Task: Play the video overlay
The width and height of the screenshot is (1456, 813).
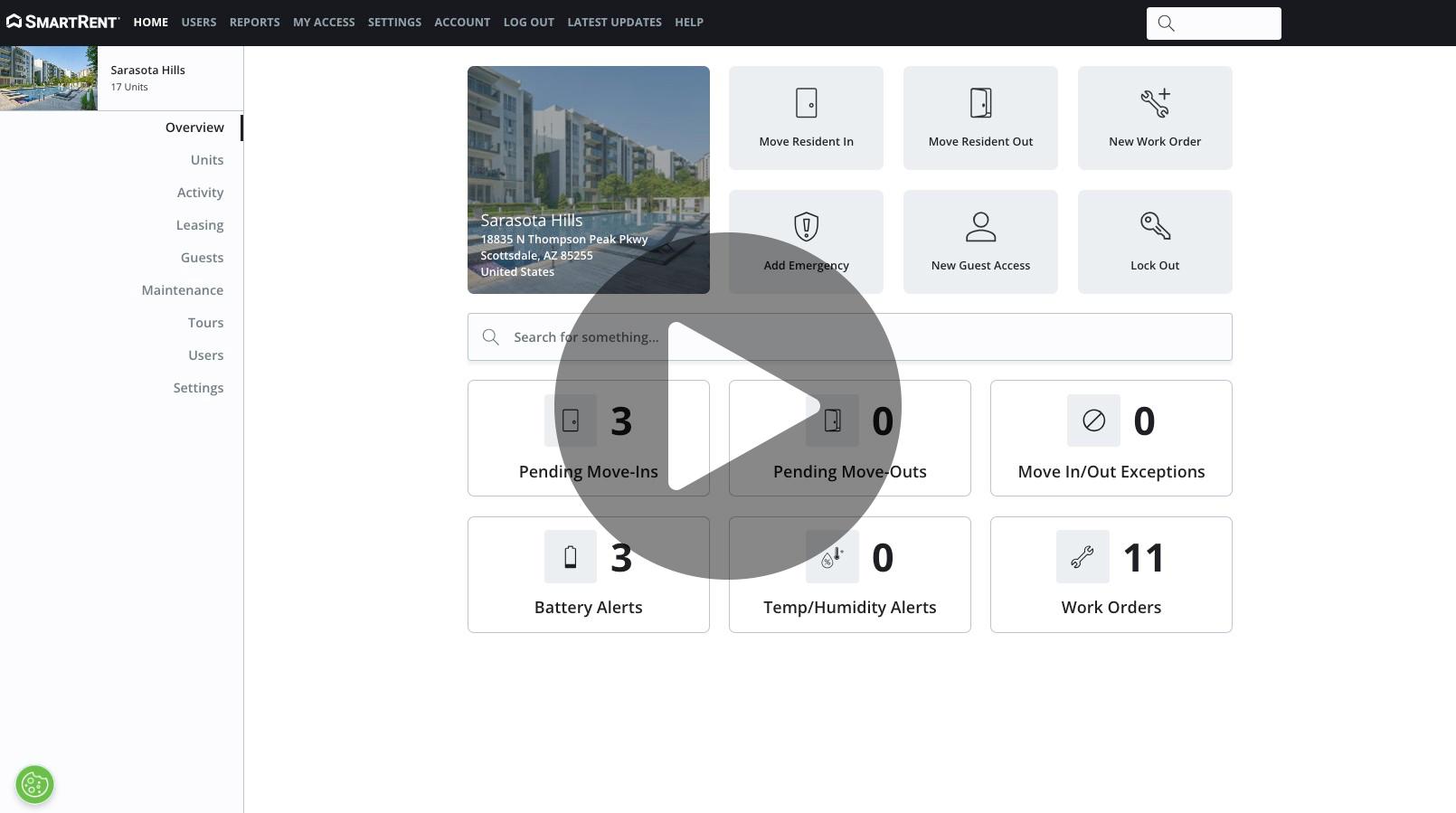Action: (x=728, y=406)
